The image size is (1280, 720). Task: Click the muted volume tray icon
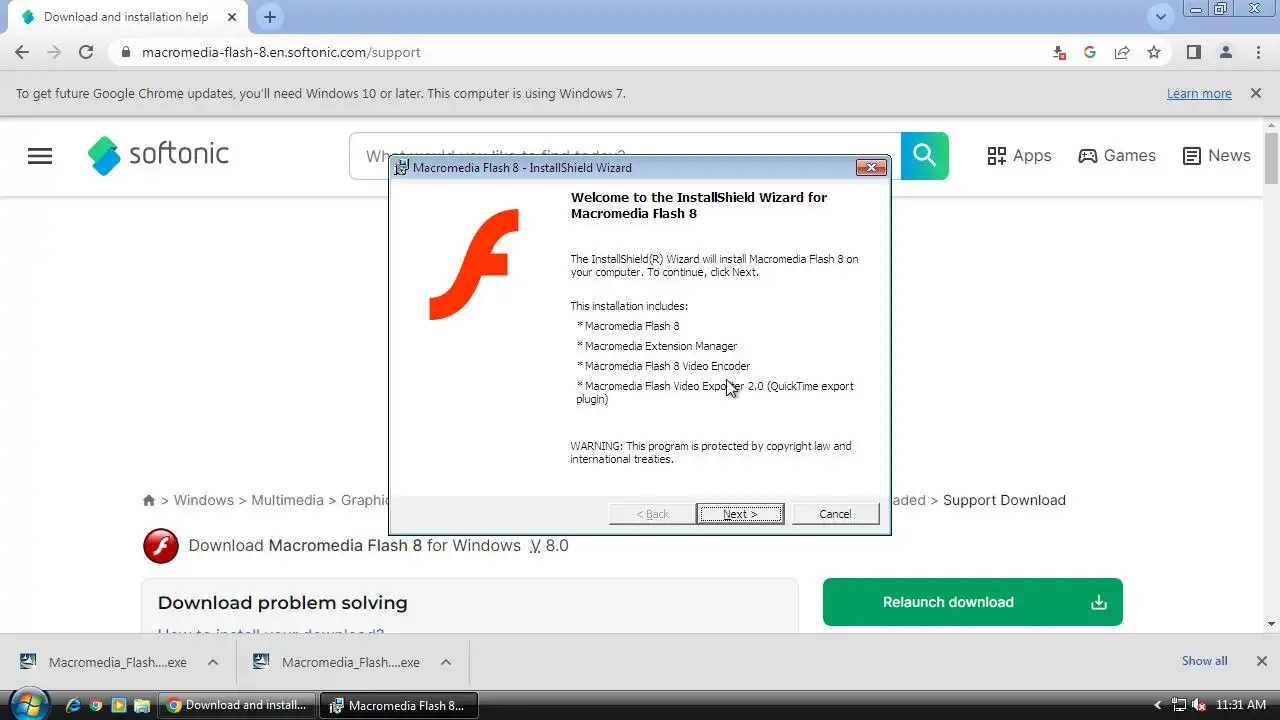1200,705
